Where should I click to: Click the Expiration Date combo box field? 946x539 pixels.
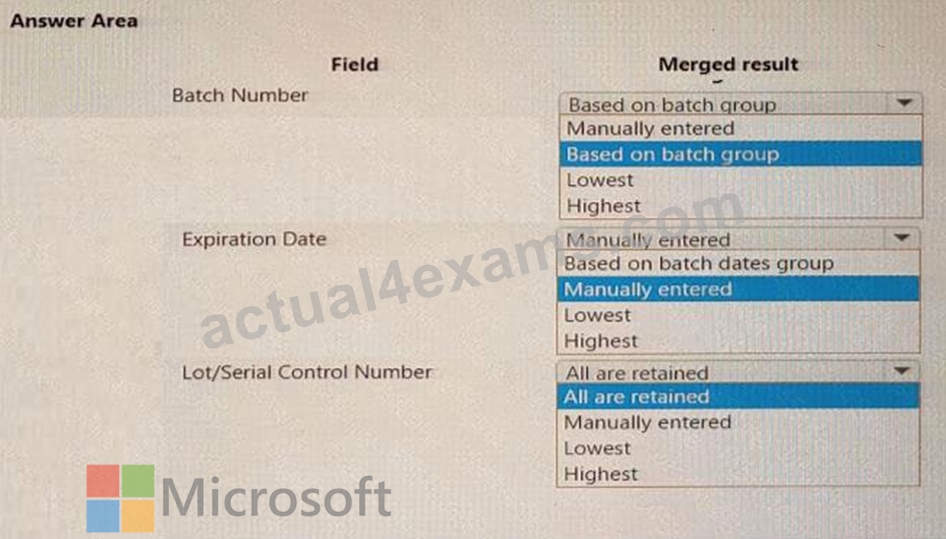(738, 238)
